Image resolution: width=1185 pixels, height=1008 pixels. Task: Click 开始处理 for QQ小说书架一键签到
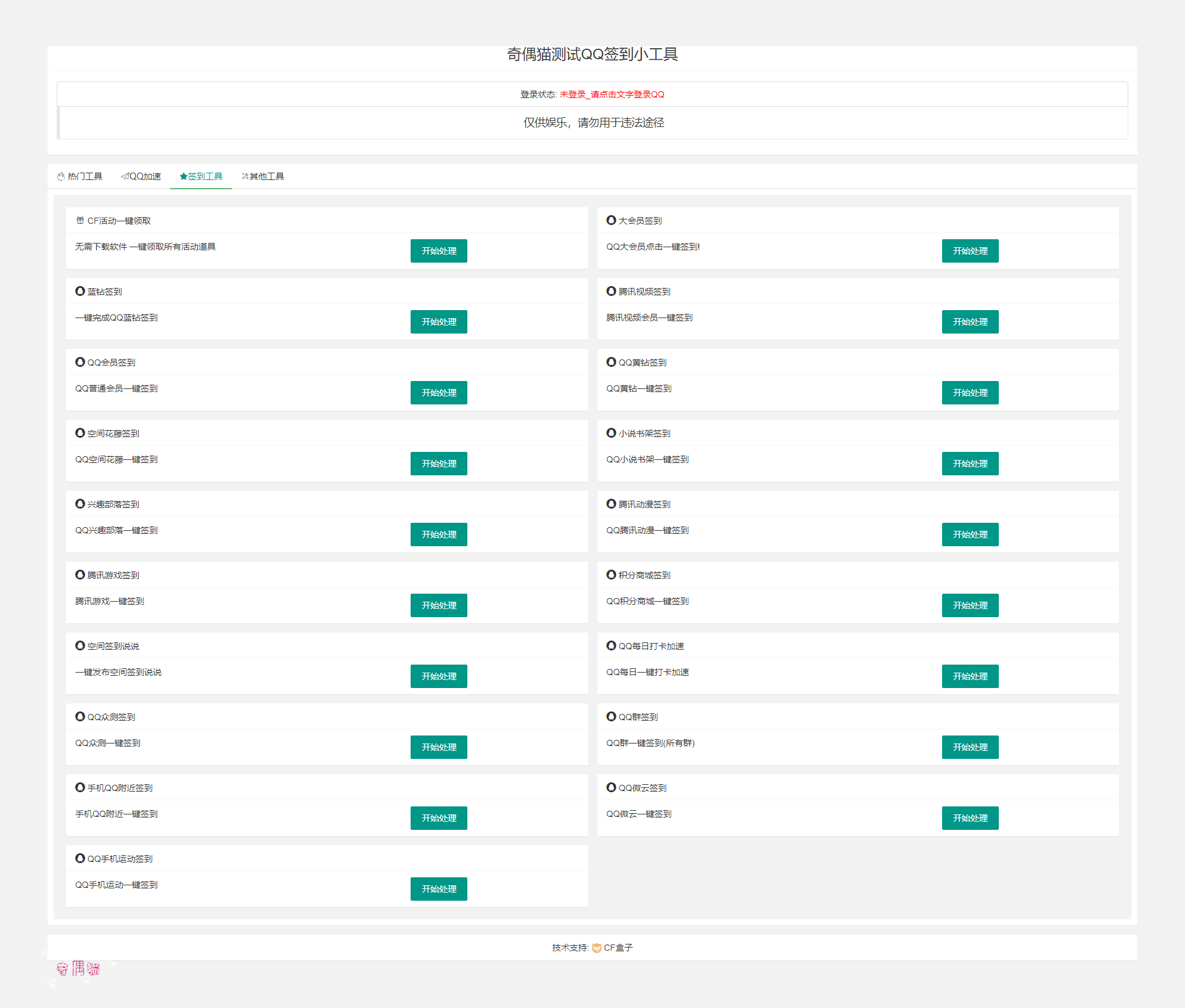pyautogui.click(x=970, y=464)
